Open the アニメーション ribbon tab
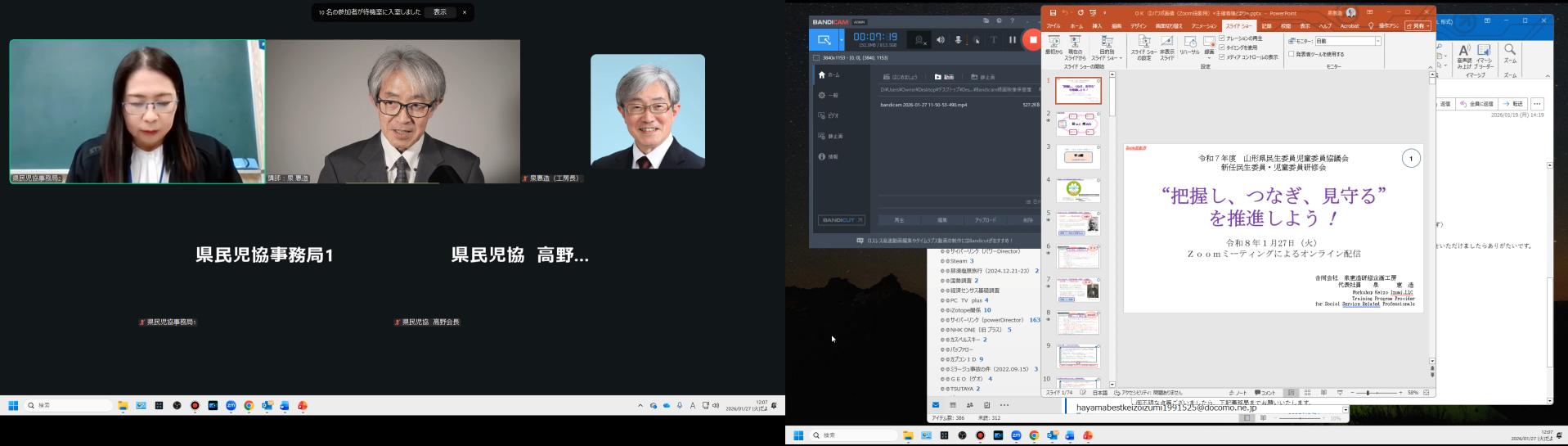This screenshot has width=1568, height=446. [x=1204, y=26]
